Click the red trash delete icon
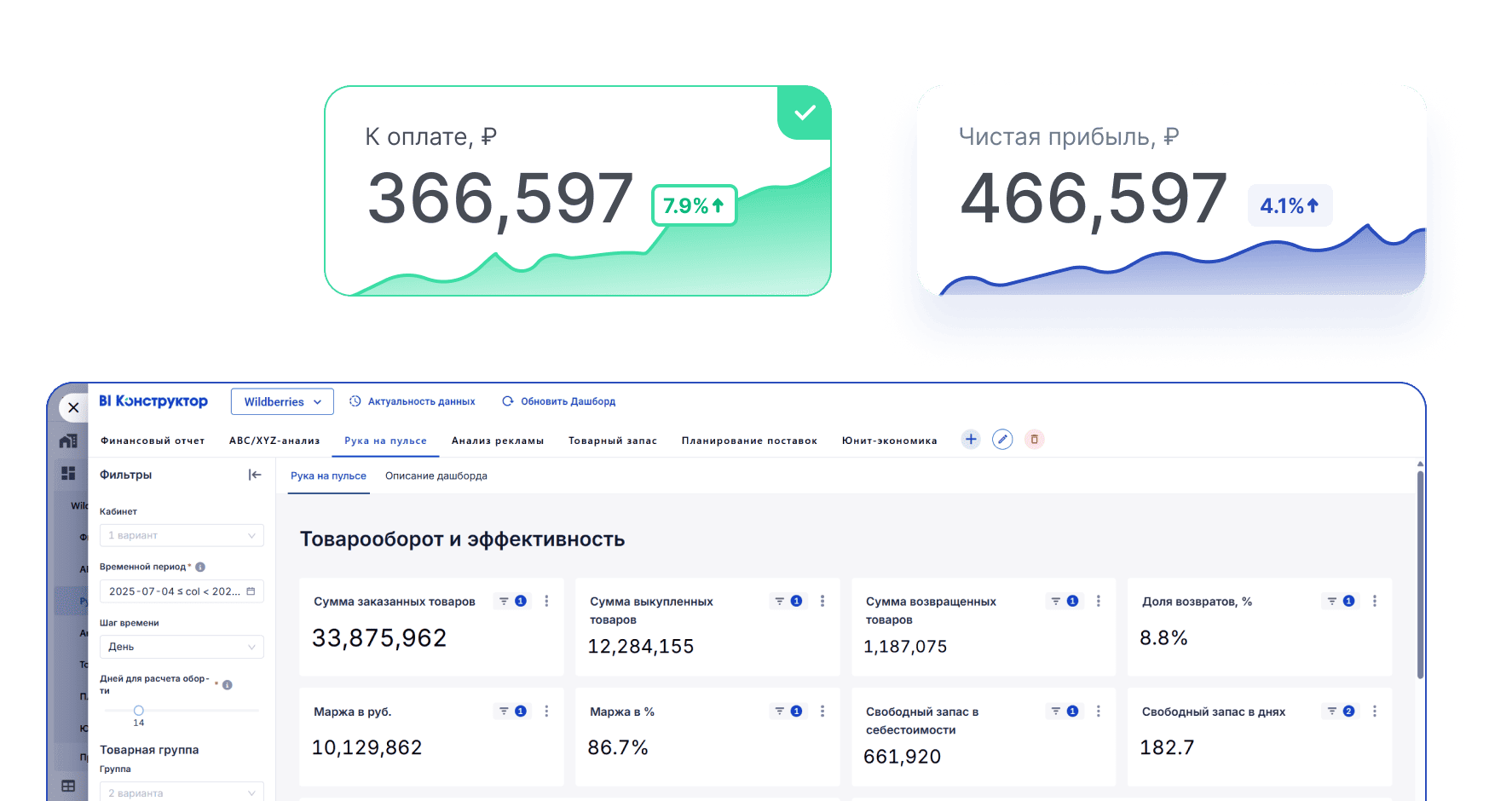Screen dimensions: 1512x801 1034,440
